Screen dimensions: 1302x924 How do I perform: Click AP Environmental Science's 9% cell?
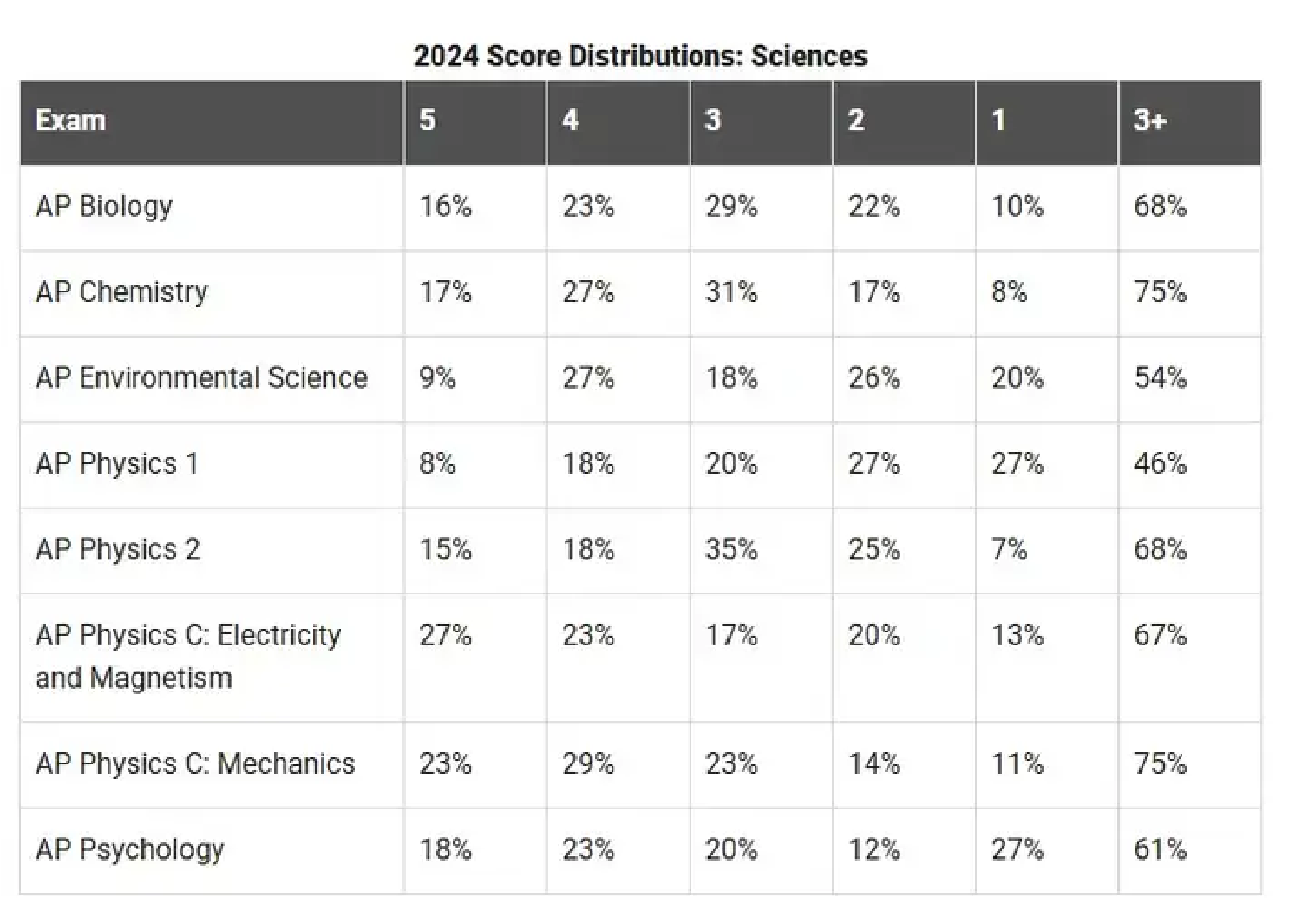click(437, 377)
